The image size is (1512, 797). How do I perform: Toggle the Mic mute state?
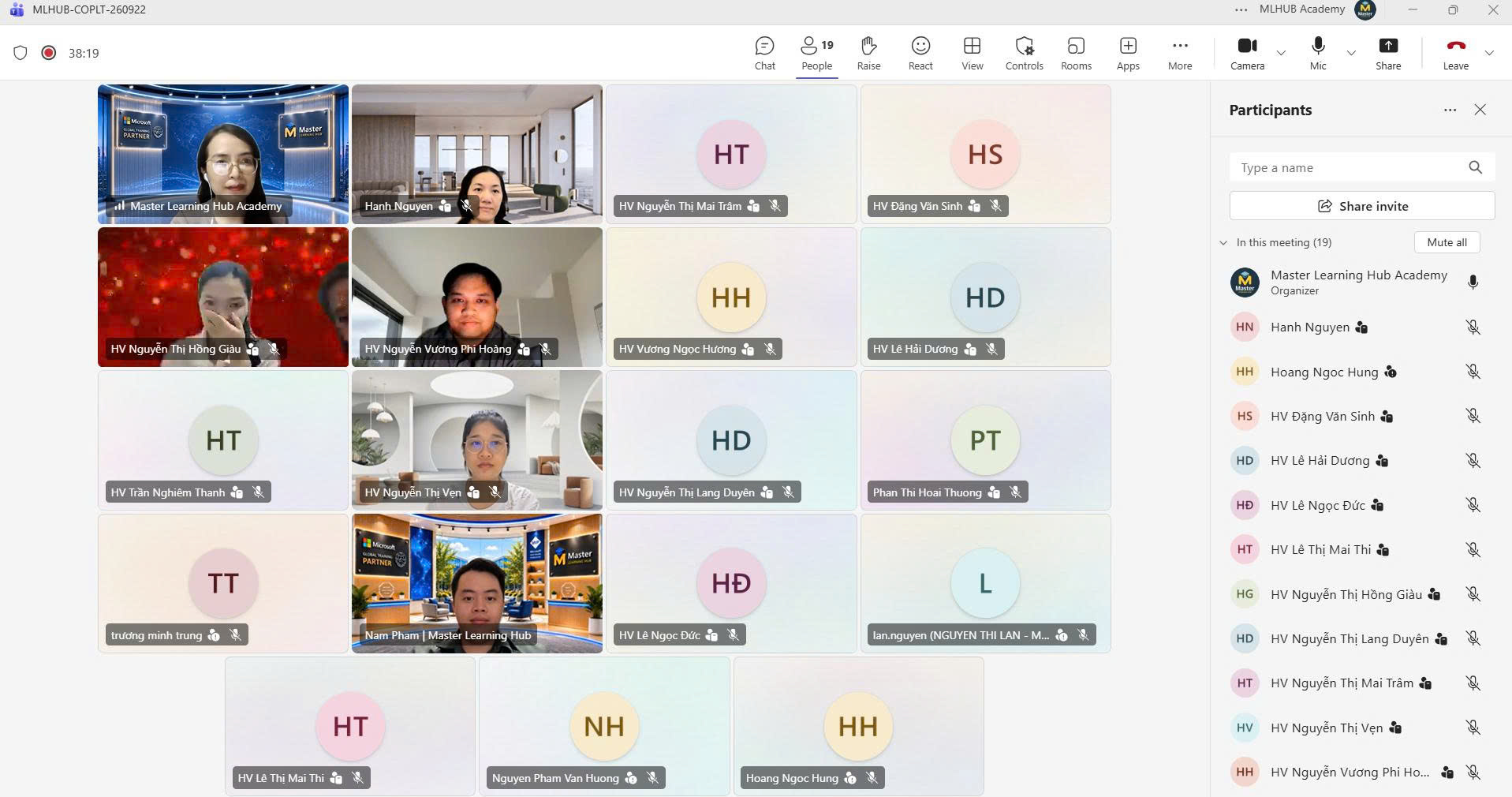(1318, 54)
